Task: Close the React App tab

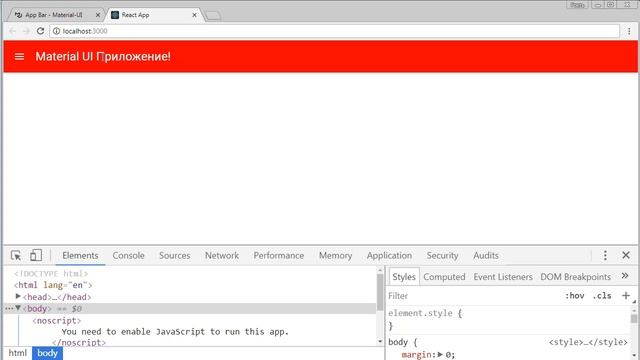Action: [194, 15]
